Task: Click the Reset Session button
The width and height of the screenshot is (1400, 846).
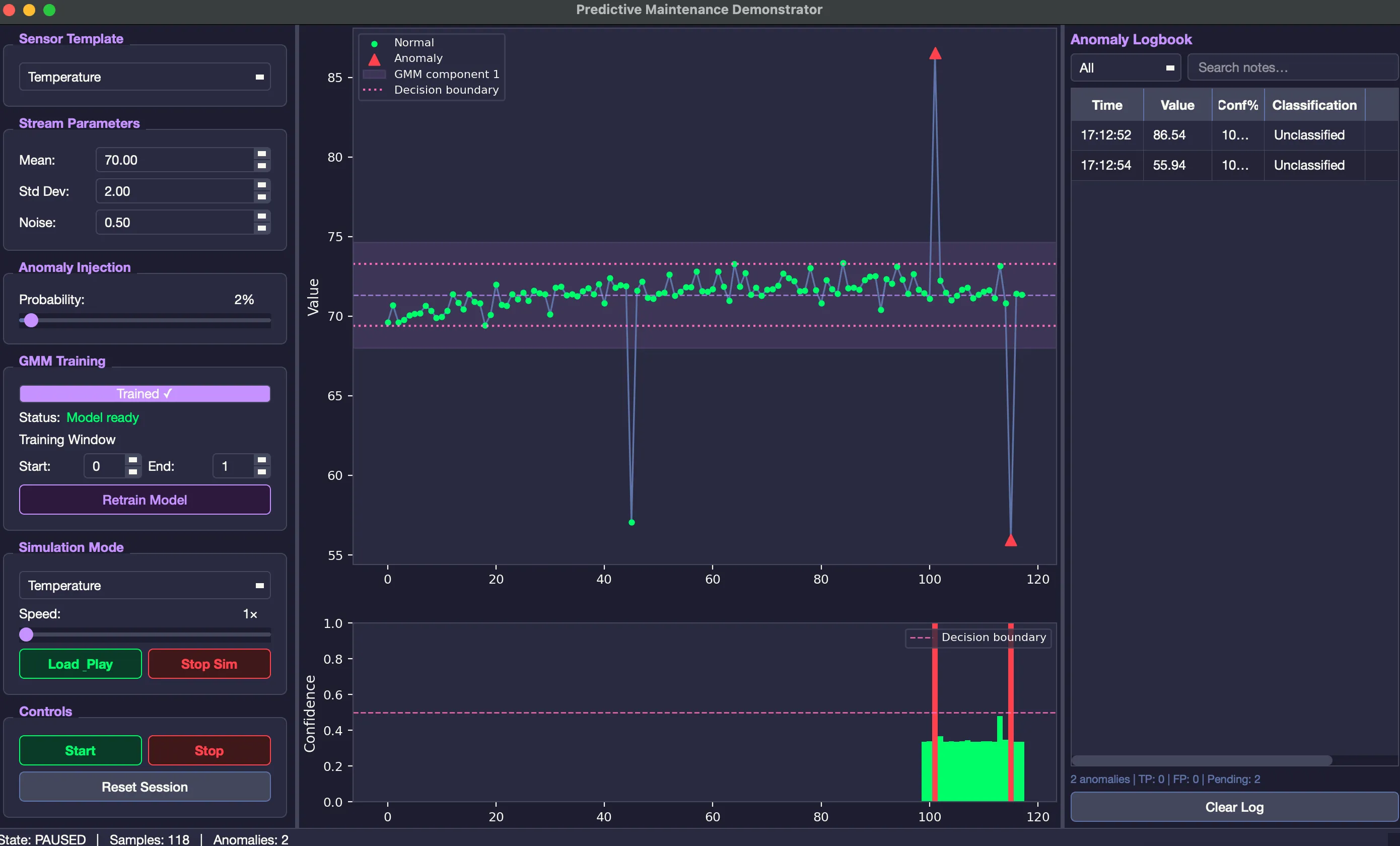Action: point(145,787)
